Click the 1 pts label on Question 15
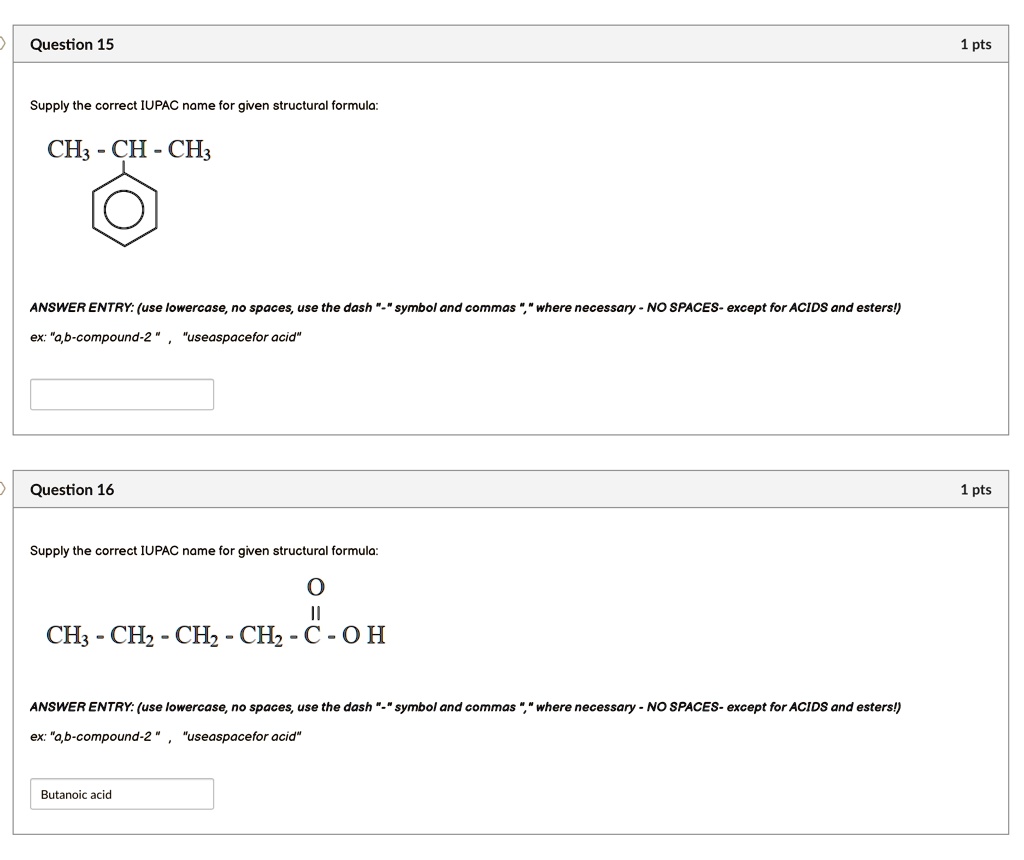Image resolution: width=1024 pixels, height=860 pixels. pos(975,44)
